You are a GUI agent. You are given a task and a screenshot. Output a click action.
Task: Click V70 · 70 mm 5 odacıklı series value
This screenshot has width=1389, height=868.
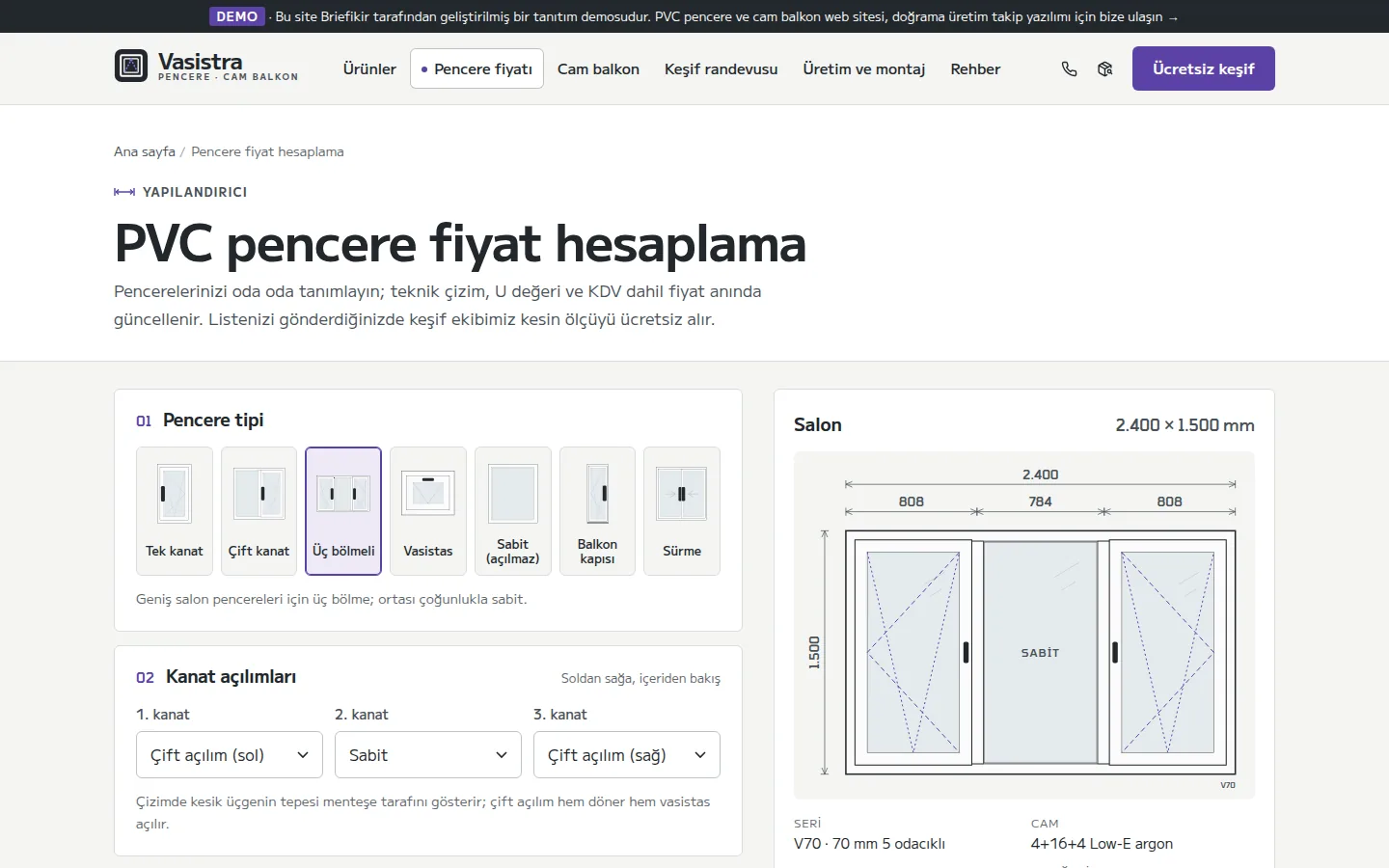869,844
